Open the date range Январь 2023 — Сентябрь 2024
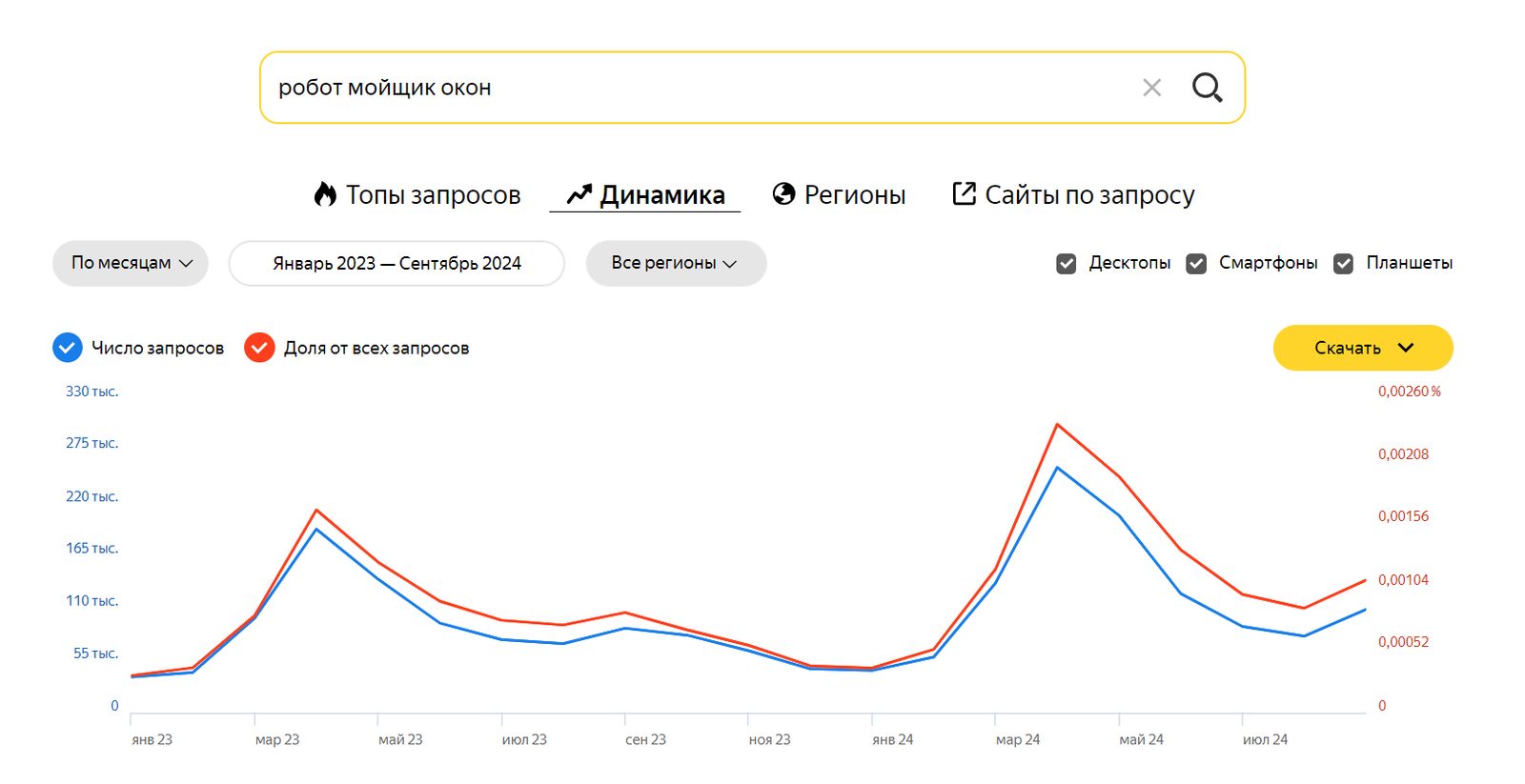 [x=396, y=263]
